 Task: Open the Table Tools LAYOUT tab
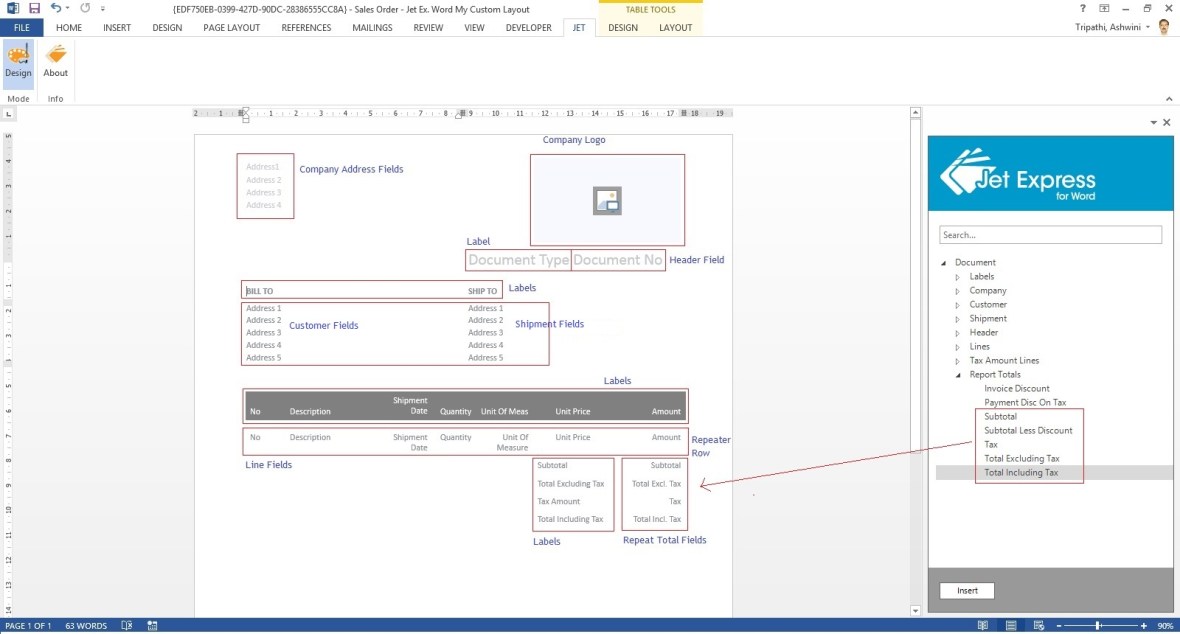coord(675,27)
